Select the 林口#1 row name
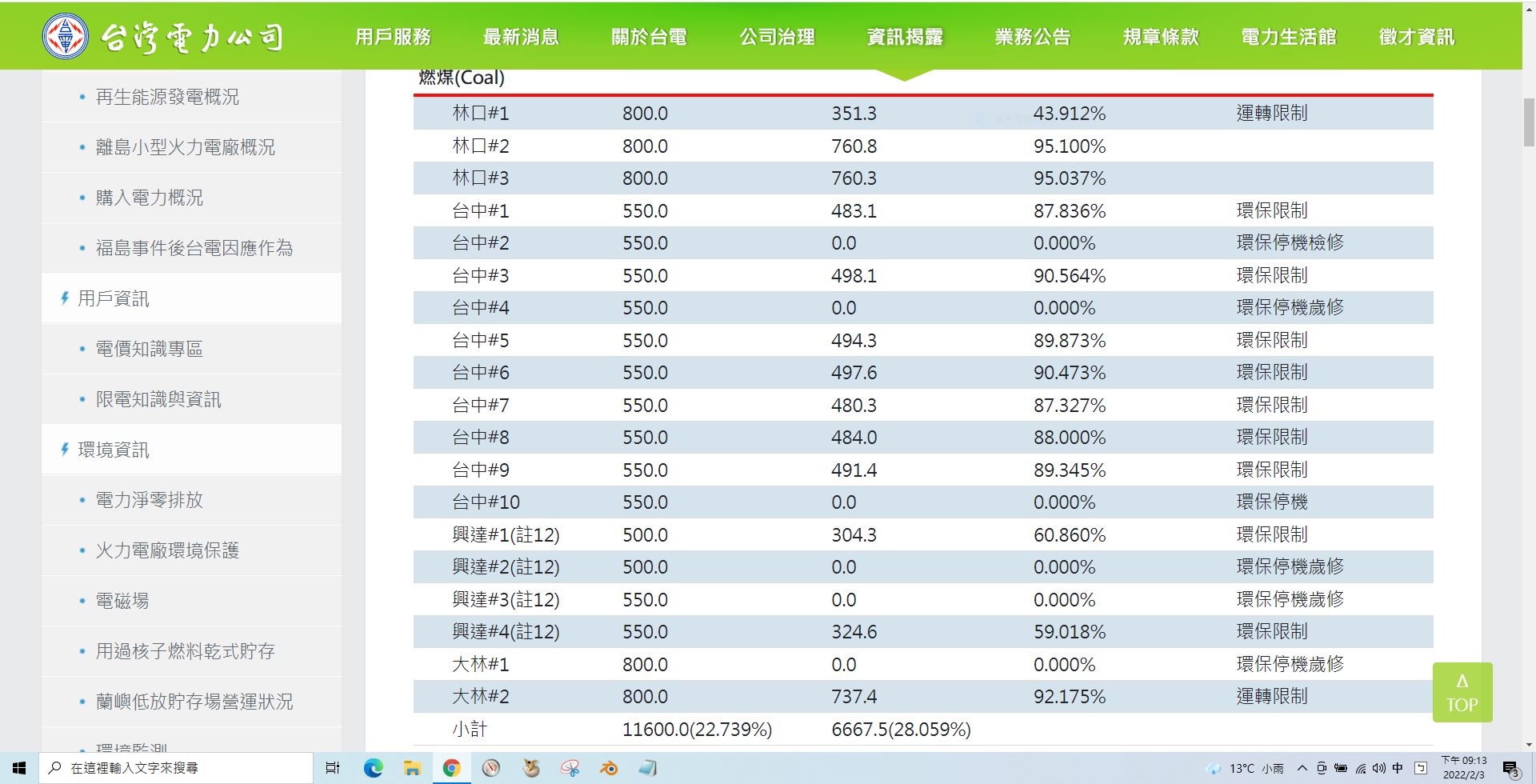The height and width of the screenshot is (784, 1536). (481, 114)
